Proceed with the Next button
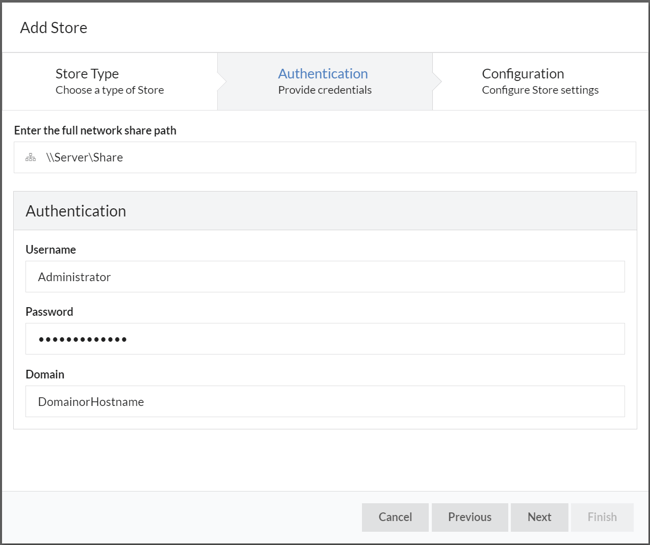Viewport: 650px width, 545px height. (x=539, y=517)
